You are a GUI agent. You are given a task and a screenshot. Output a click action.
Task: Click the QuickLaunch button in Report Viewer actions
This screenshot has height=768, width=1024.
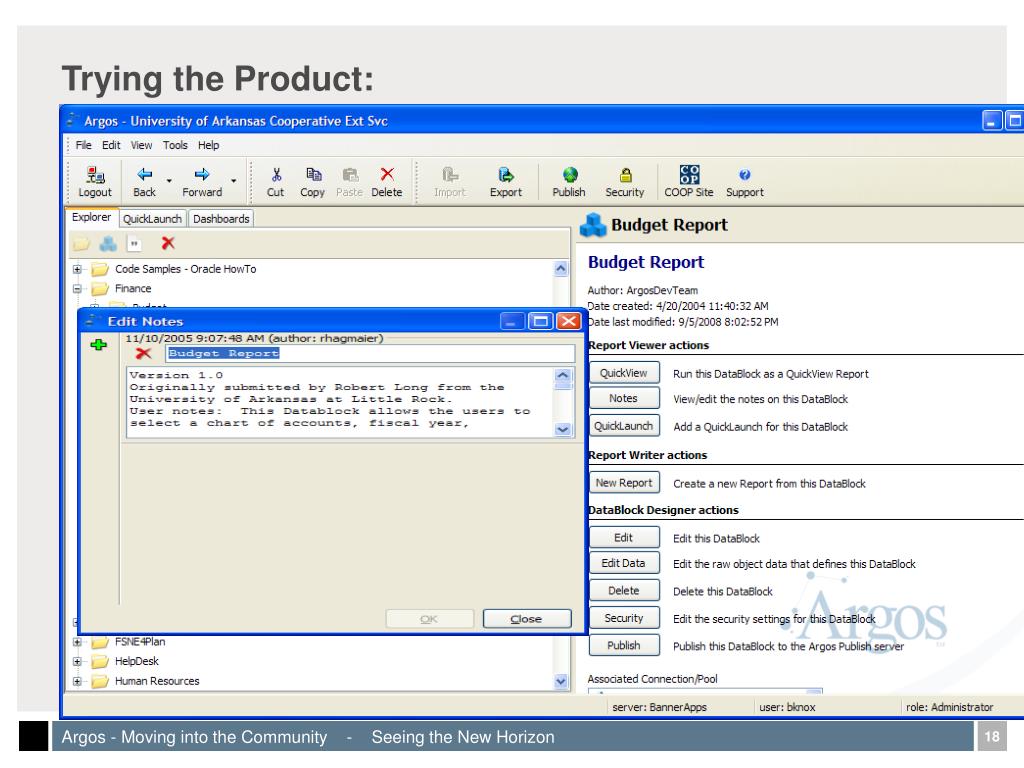[624, 426]
